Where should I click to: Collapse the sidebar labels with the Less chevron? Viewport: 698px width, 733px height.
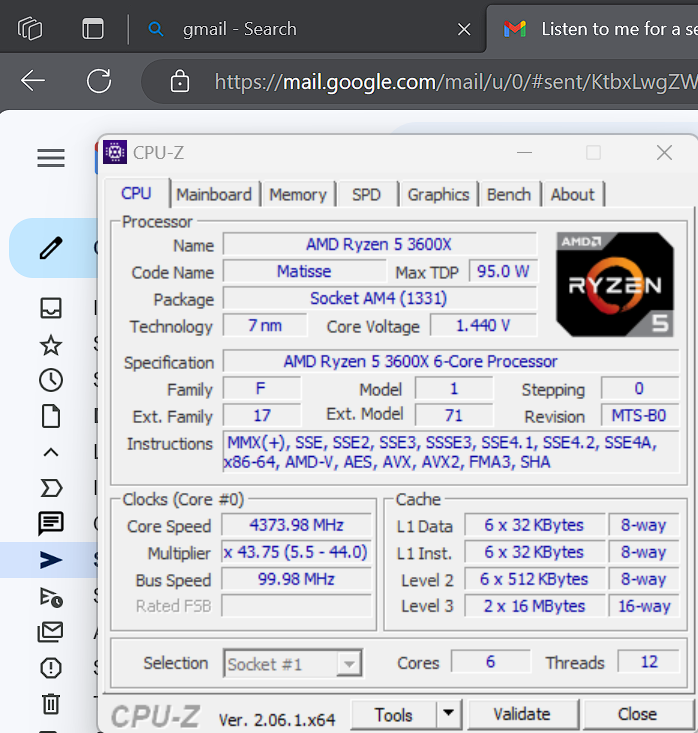click(x=51, y=452)
